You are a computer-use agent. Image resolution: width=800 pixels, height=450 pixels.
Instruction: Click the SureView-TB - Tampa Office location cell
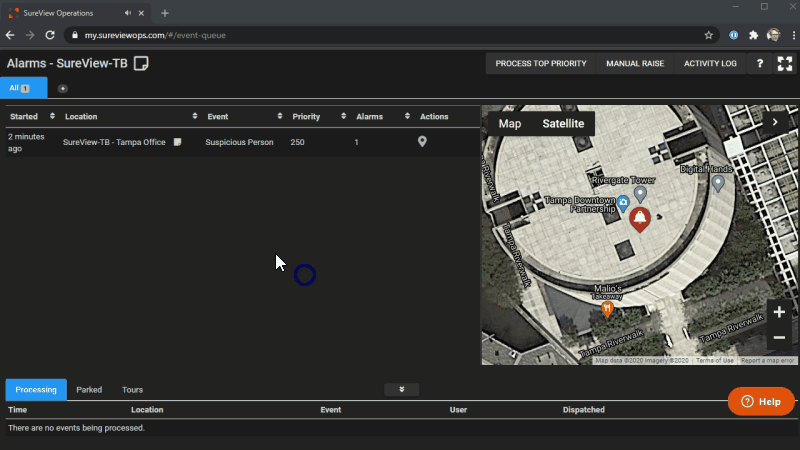pyautogui.click(x=114, y=142)
